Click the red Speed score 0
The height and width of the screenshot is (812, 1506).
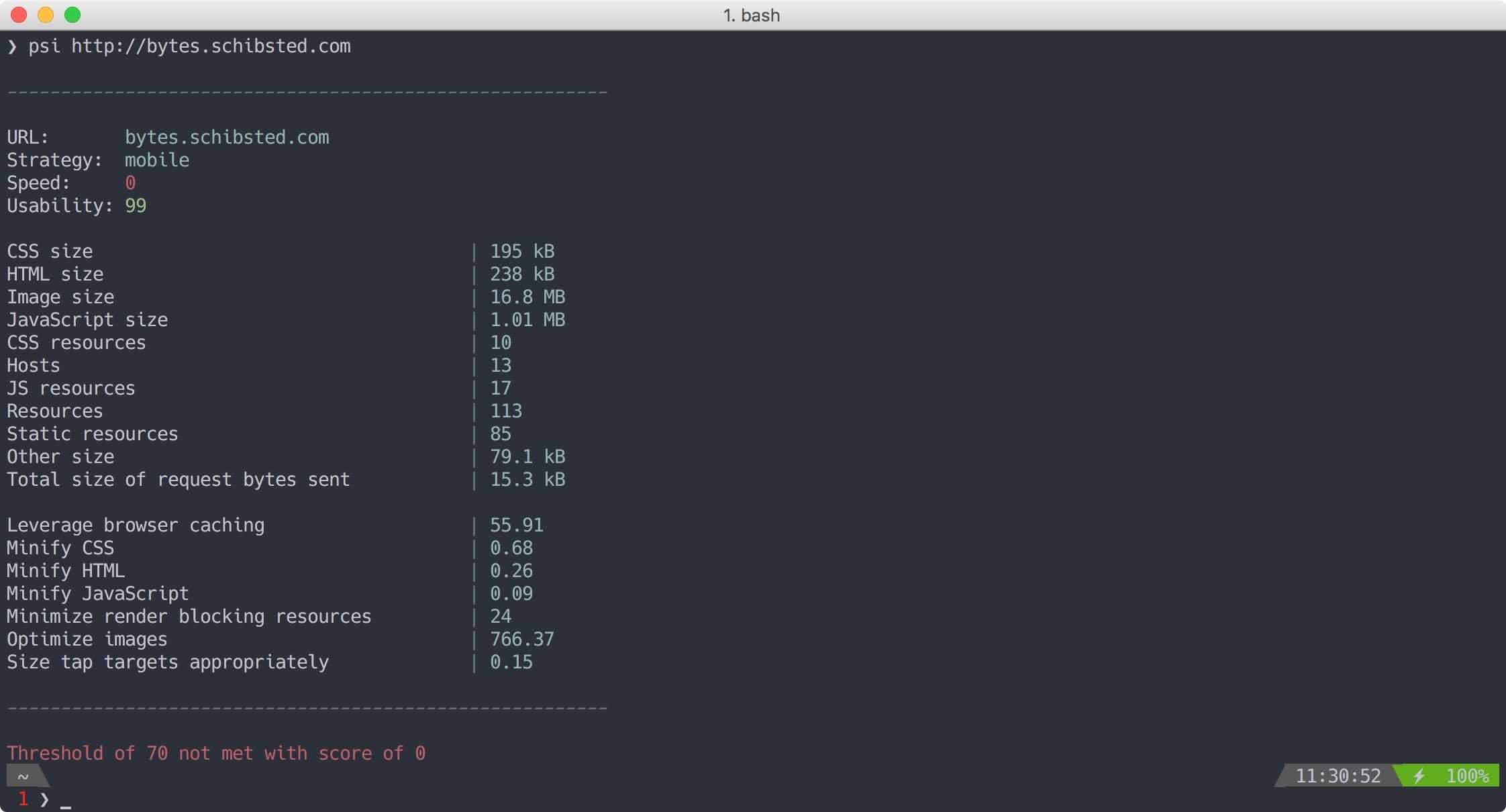(x=130, y=183)
